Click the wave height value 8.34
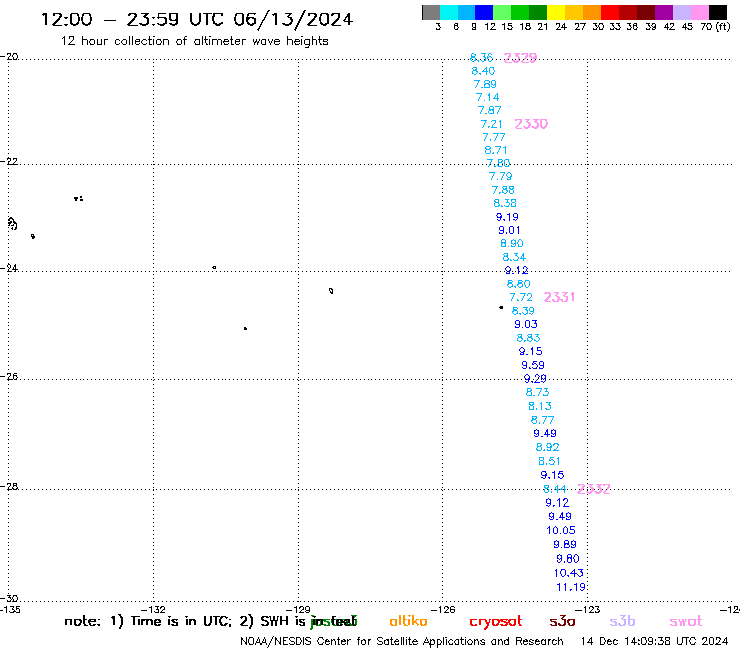Viewport: 740px width, 650px height. click(514, 257)
